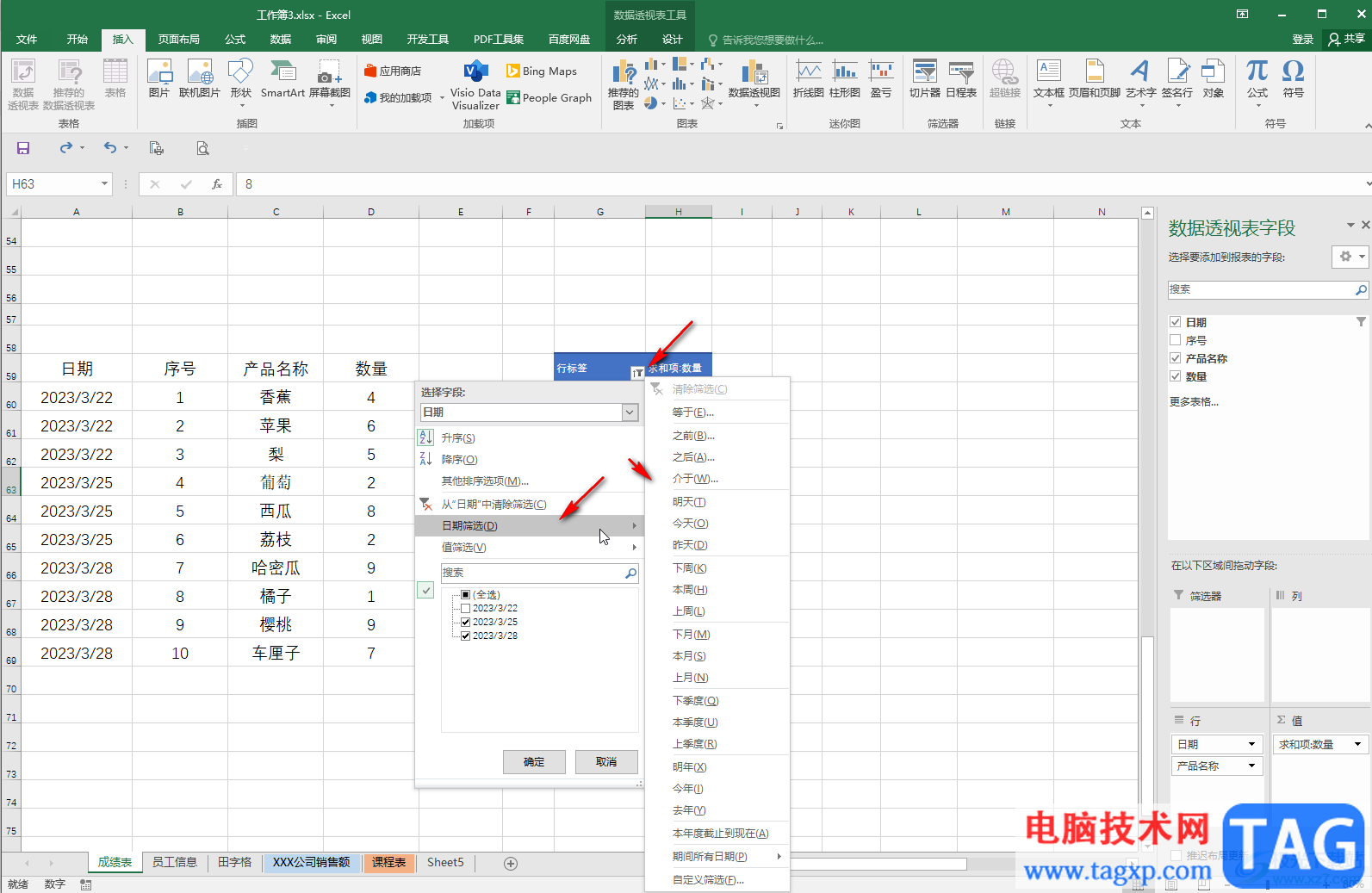Viewport: 1372px width, 893px height.
Task: Insert Column sparkline
Action: (845, 78)
